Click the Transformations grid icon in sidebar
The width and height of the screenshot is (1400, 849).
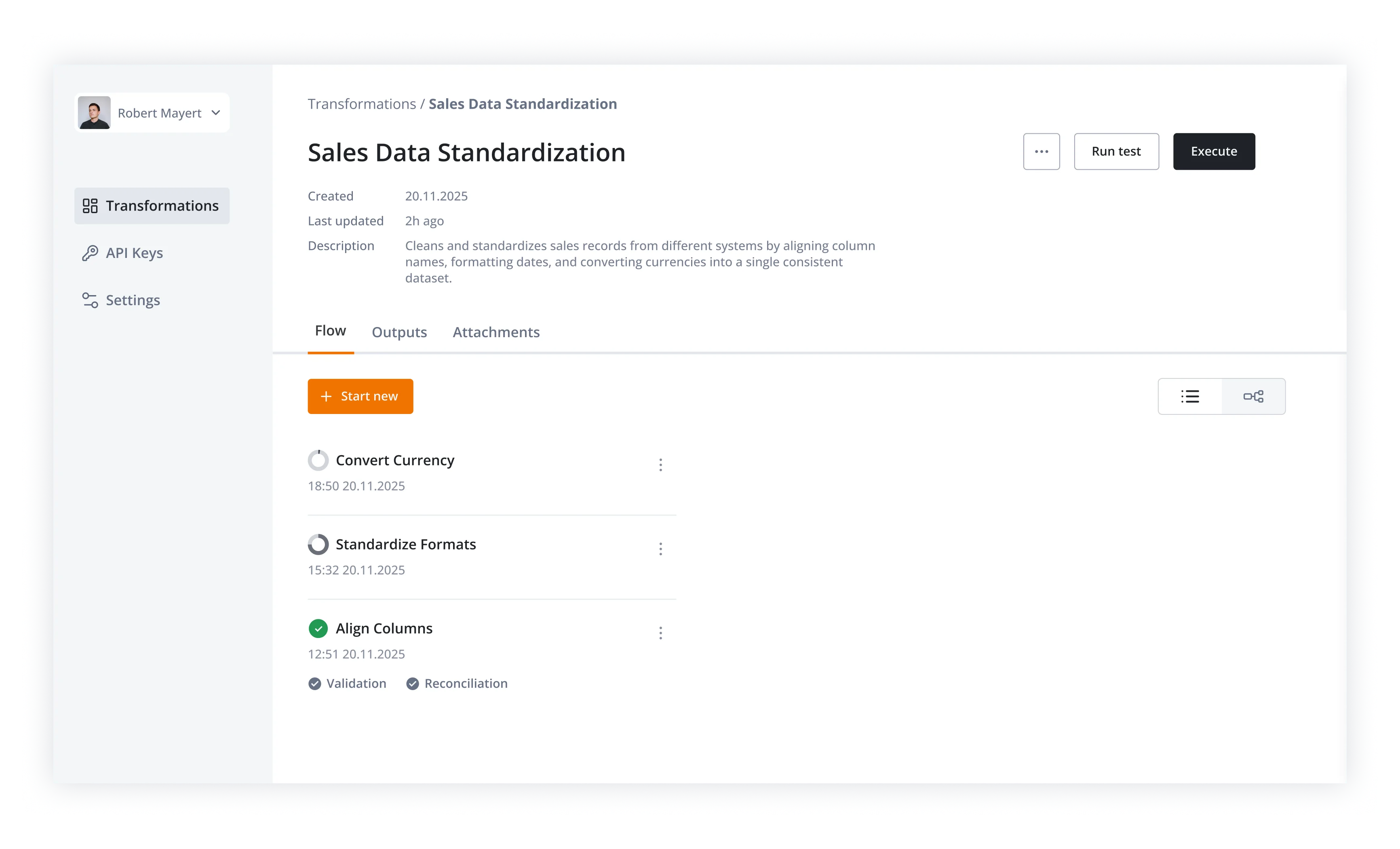point(90,206)
